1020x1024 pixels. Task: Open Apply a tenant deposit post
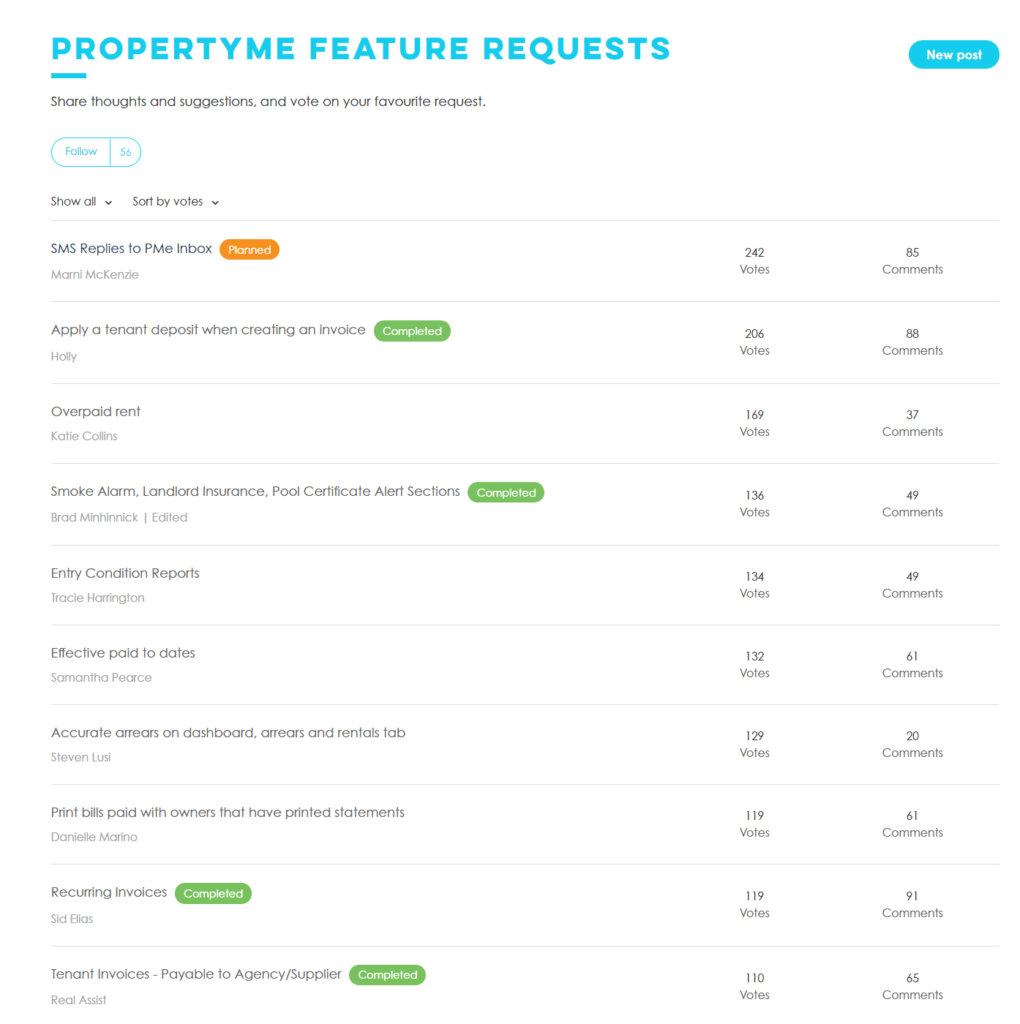(x=208, y=330)
